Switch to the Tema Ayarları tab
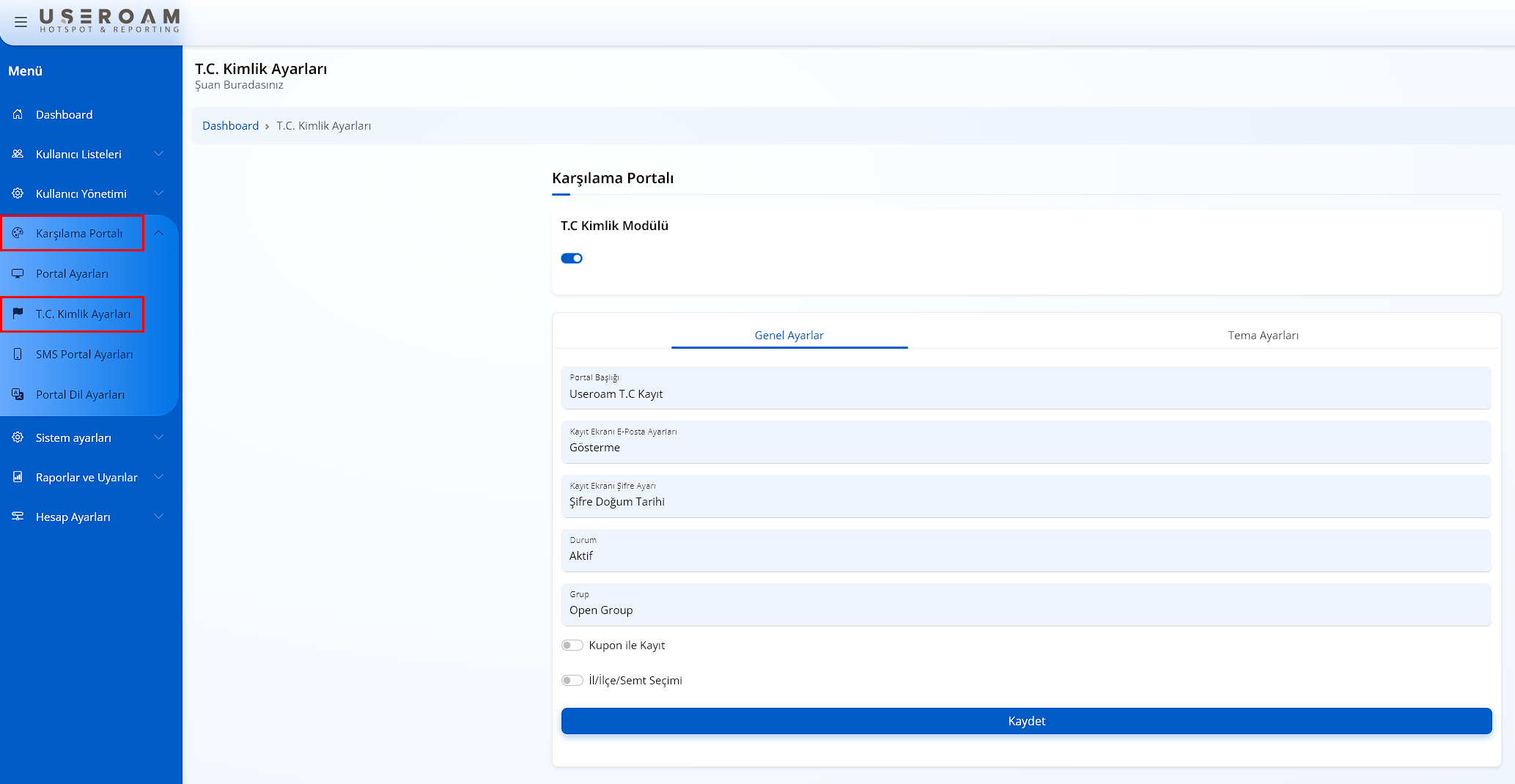This screenshot has height=784, width=1515. pyautogui.click(x=1263, y=335)
